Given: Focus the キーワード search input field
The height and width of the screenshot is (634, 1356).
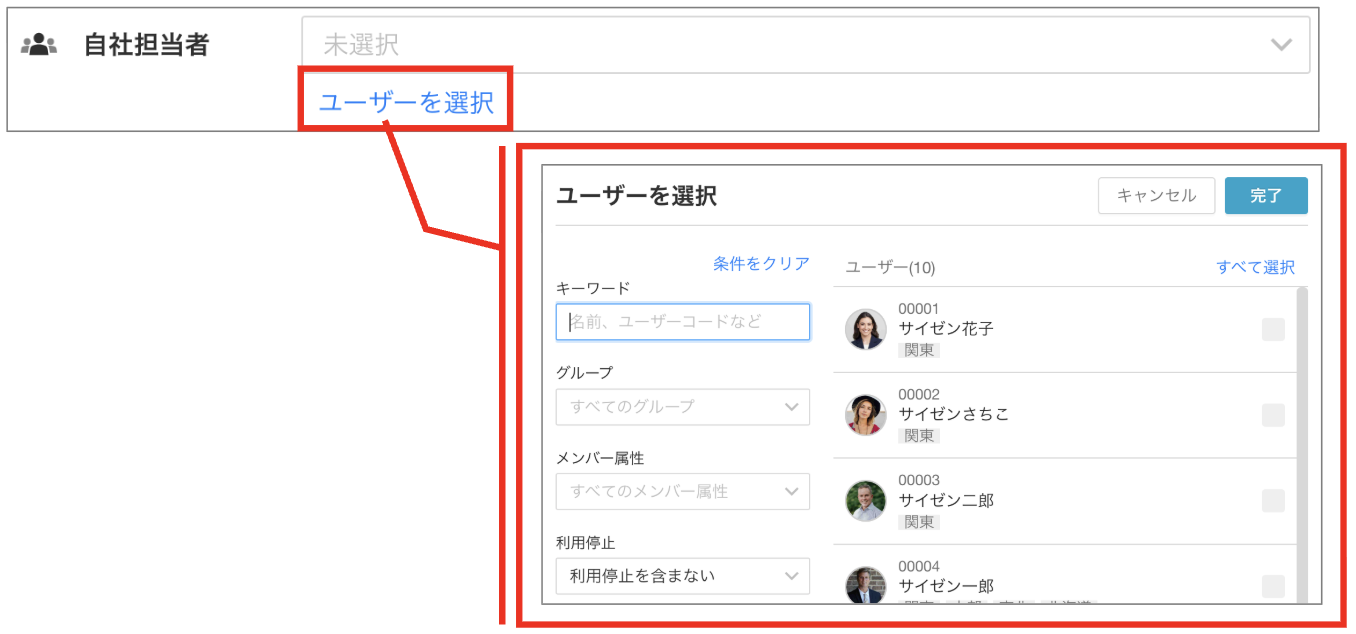Looking at the screenshot, I should pos(683,322).
